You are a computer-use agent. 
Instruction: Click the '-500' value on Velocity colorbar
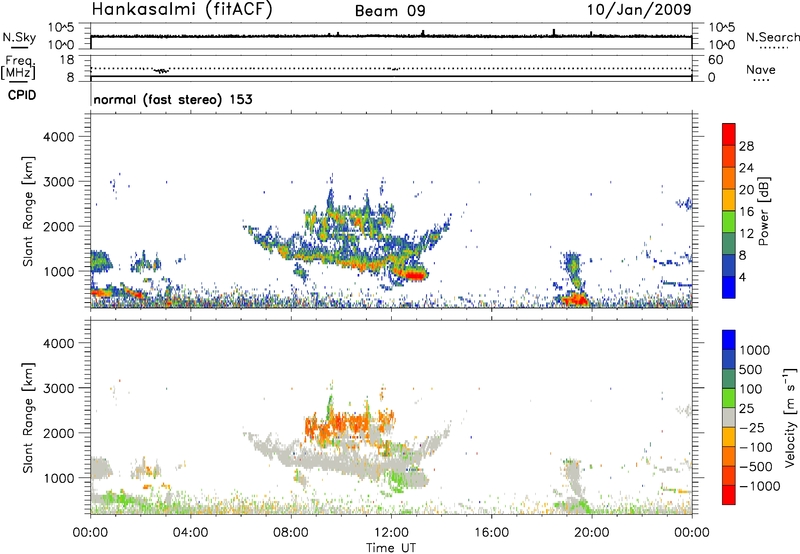(x=755, y=466)
